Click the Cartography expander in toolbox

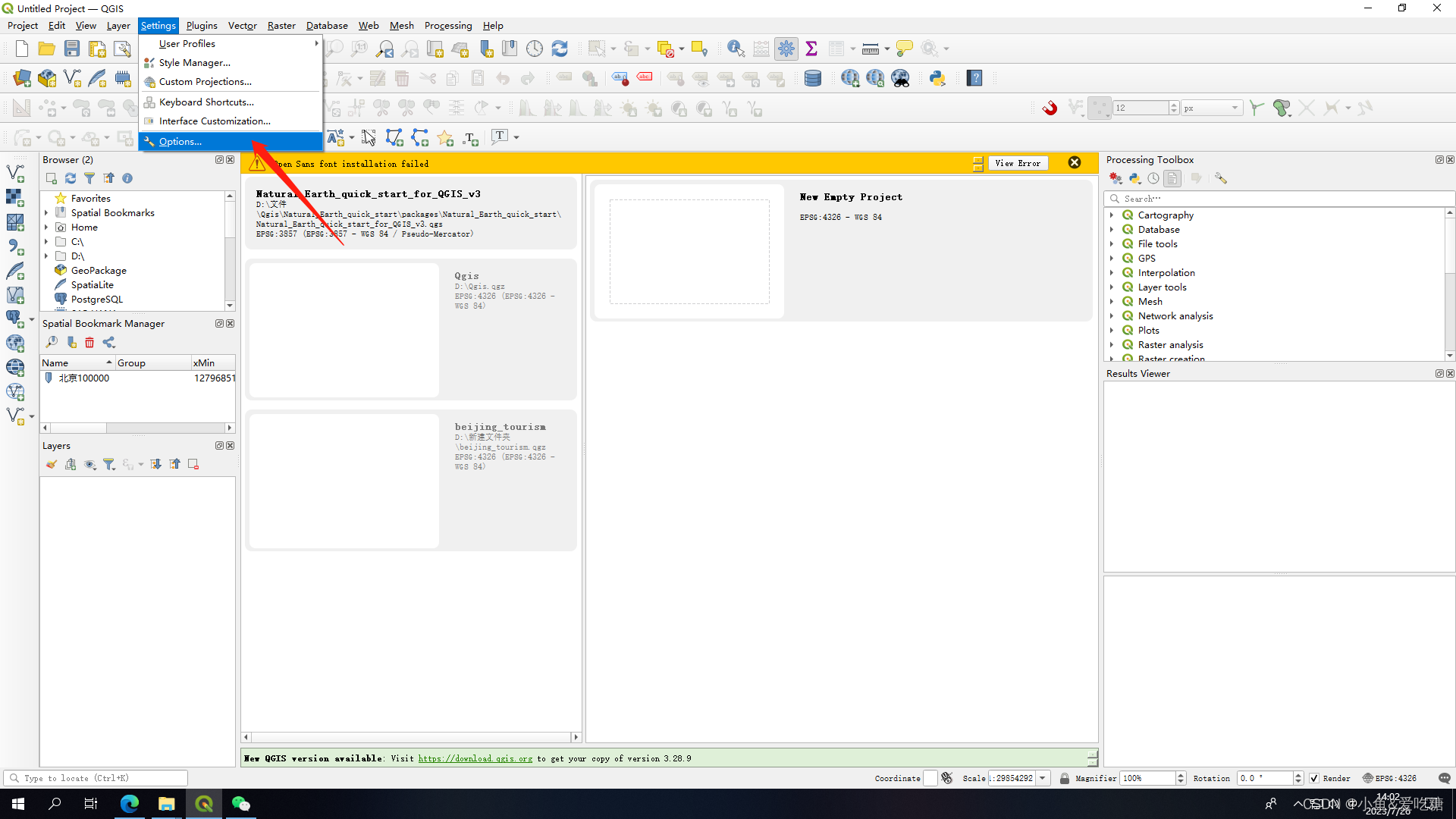[x=1113, y=215]
